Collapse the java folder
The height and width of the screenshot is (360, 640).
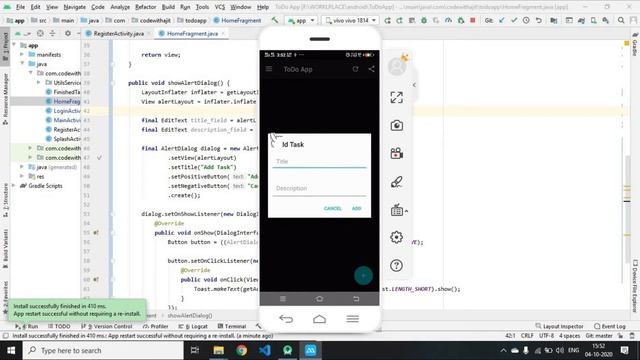click(22, 64)
